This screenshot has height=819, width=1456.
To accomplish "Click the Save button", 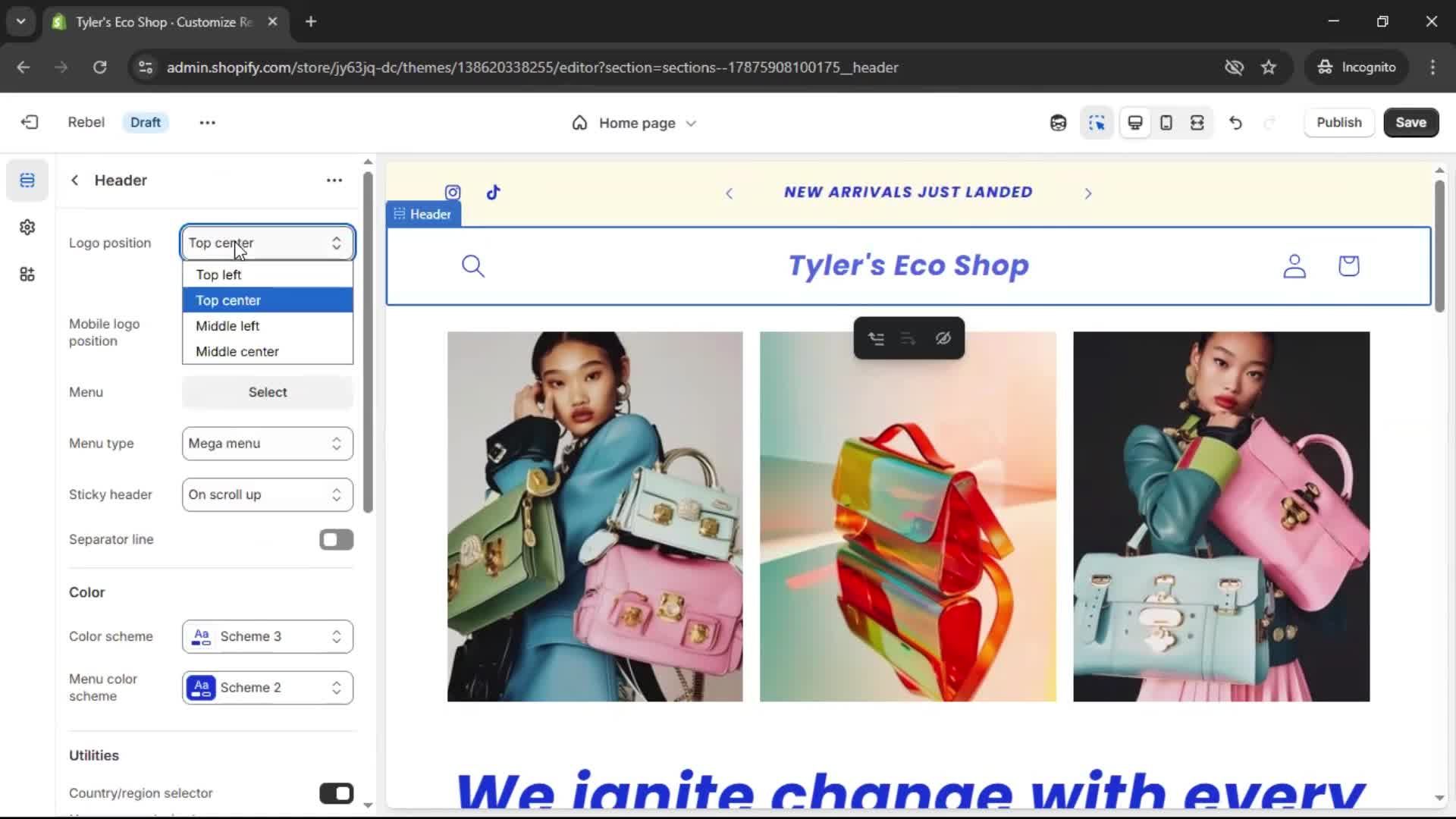I will coord(1410,123).
